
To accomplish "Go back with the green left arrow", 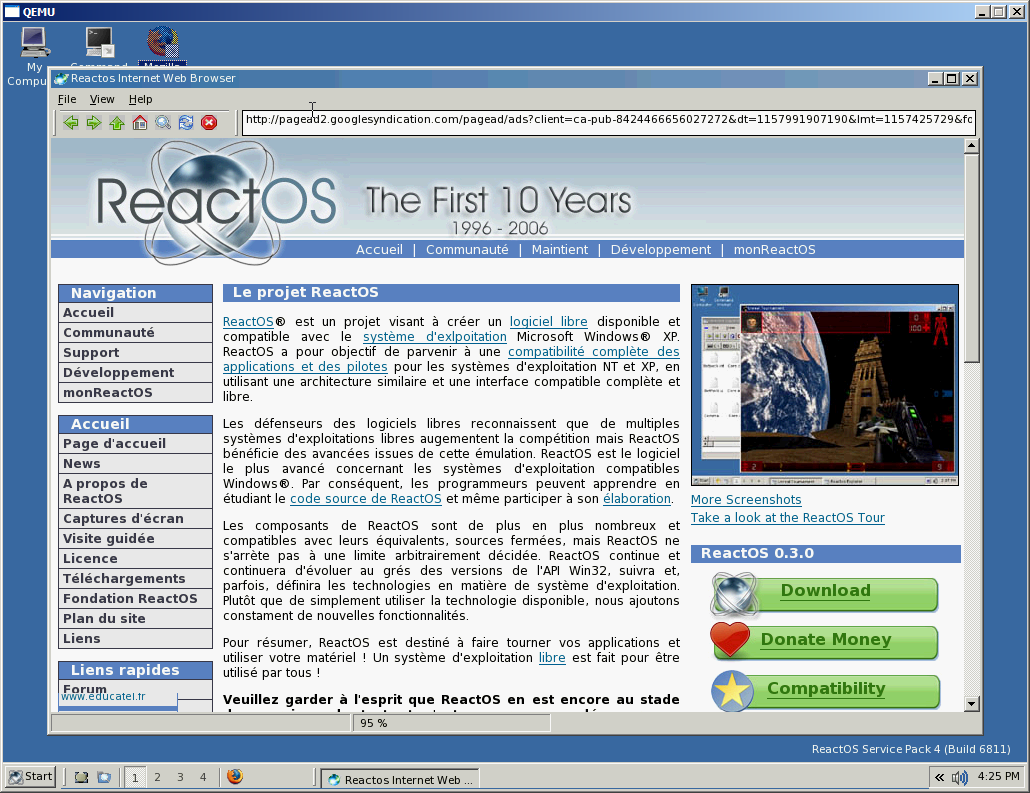I will (71, 122).
